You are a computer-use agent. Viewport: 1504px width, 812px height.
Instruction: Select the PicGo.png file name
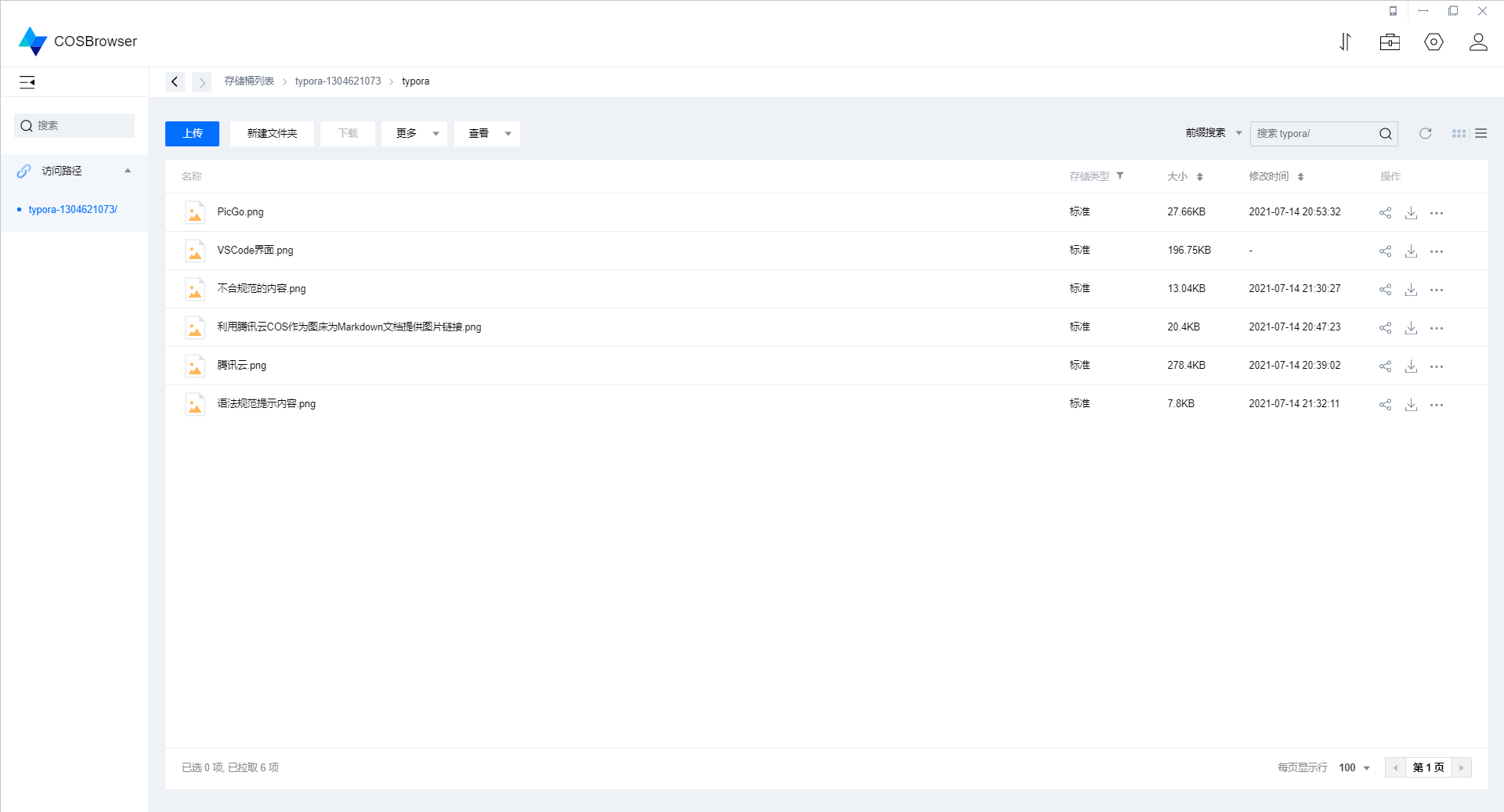click(x=240, y=212)
